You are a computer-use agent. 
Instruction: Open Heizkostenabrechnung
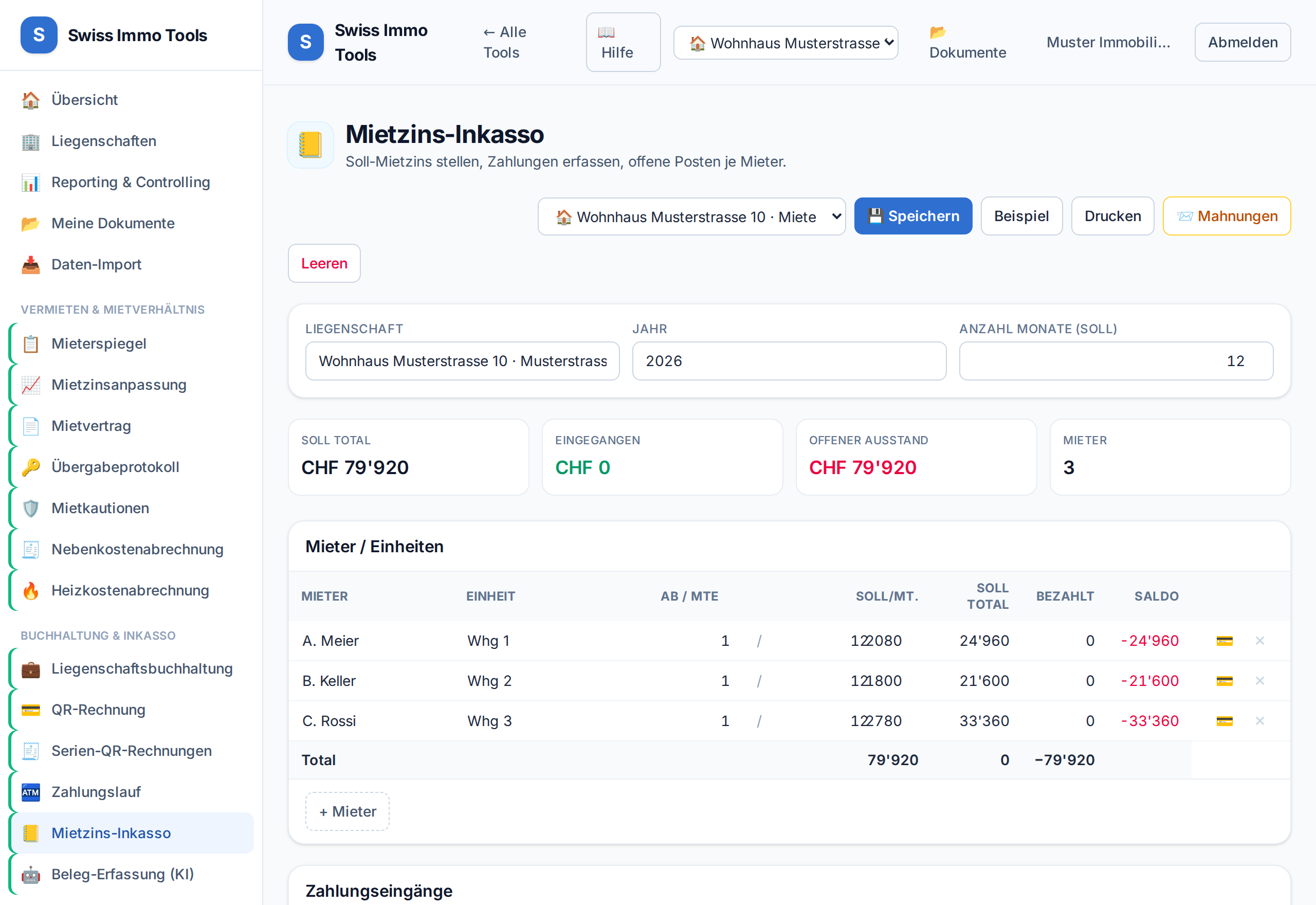click(x=131, y=590)
